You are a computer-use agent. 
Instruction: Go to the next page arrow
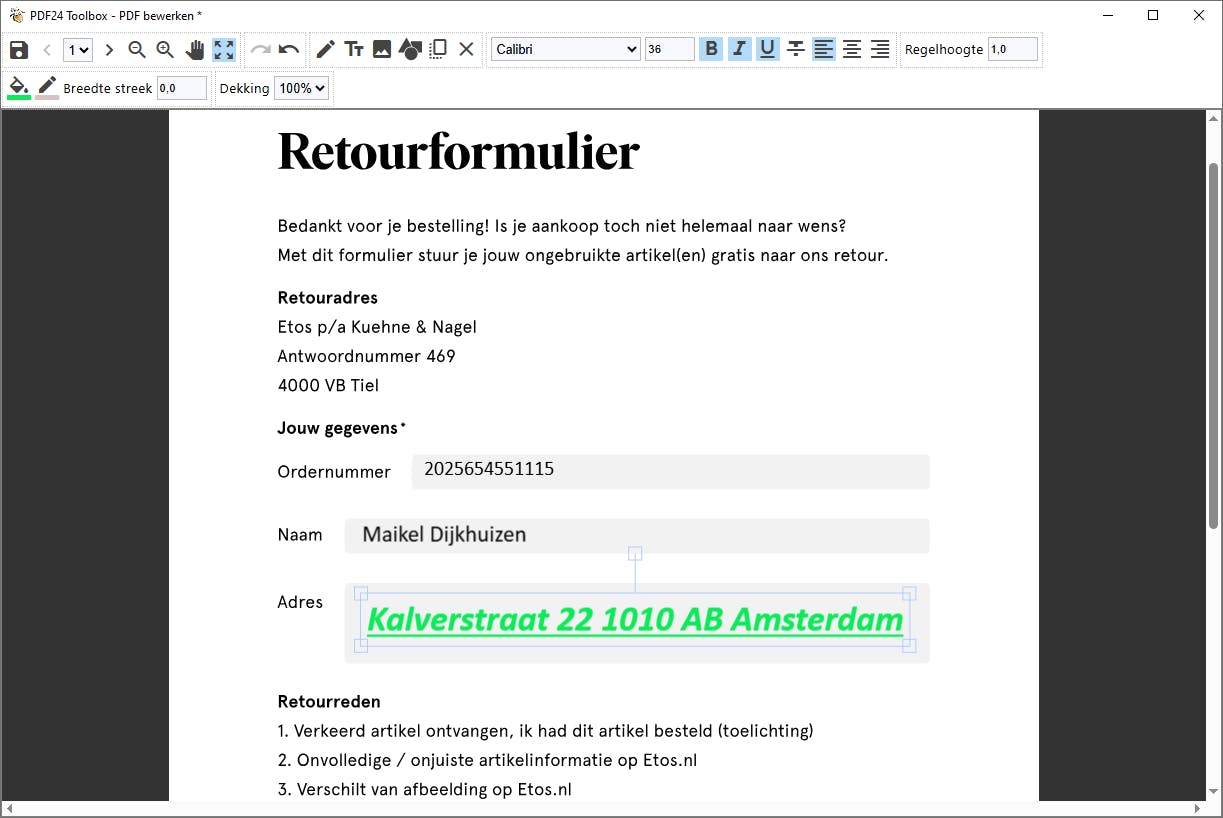pos(109,49)
